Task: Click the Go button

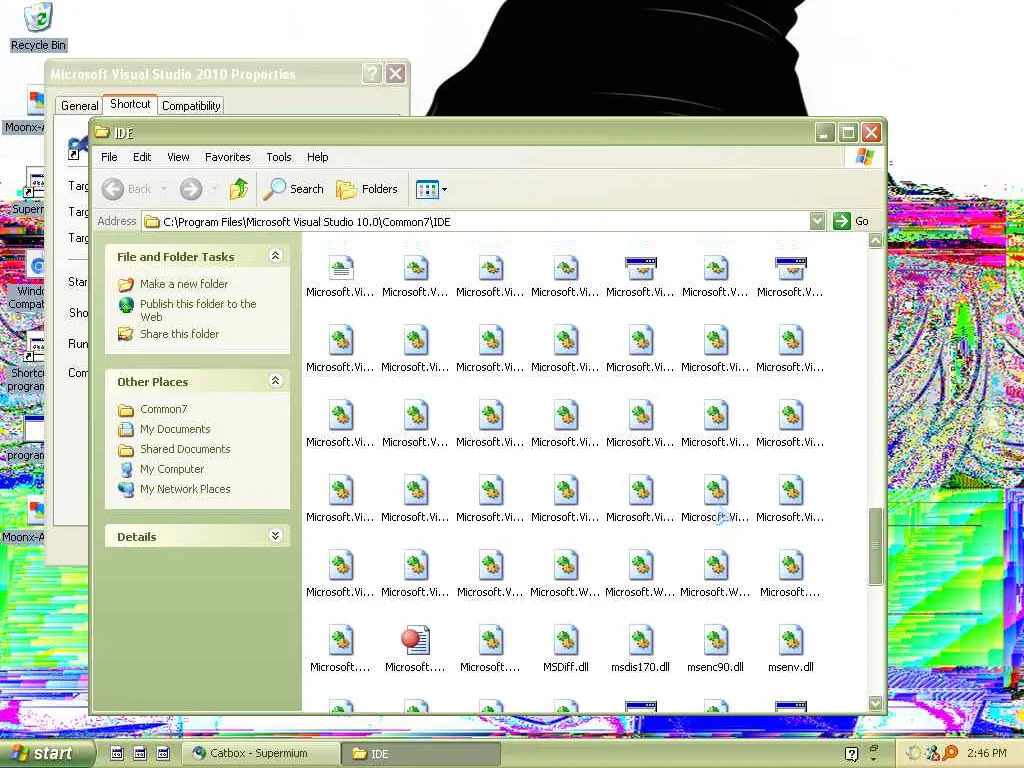Action: (852, 221)
